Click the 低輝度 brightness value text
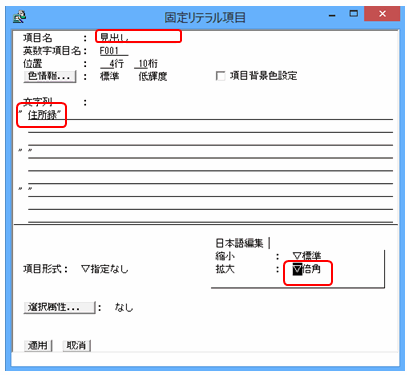407x375 pixels. point(153,76)
